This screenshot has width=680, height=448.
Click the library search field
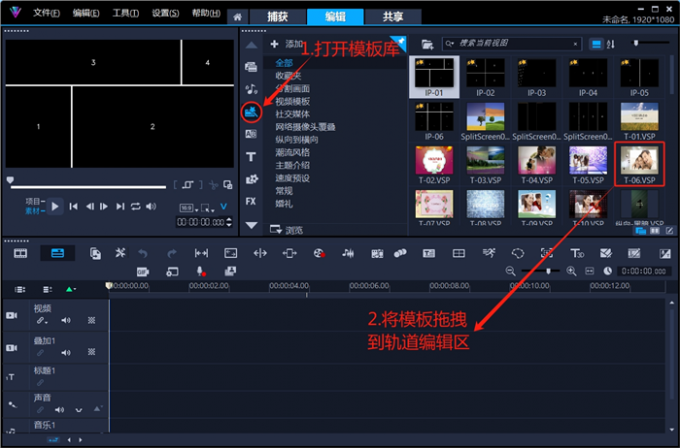512,43
